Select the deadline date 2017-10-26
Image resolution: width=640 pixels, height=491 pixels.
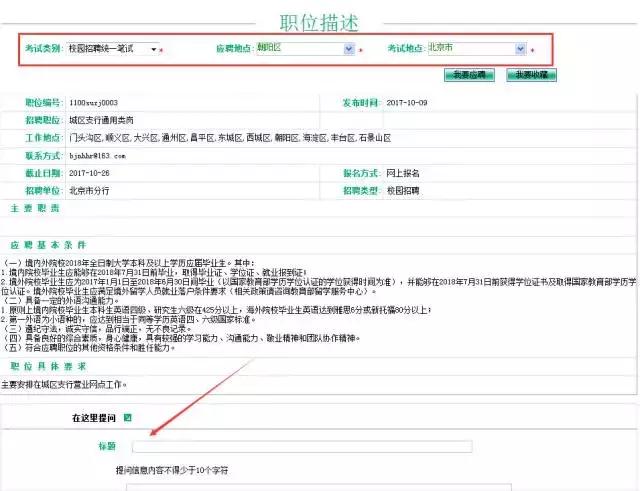click(89, 173)
